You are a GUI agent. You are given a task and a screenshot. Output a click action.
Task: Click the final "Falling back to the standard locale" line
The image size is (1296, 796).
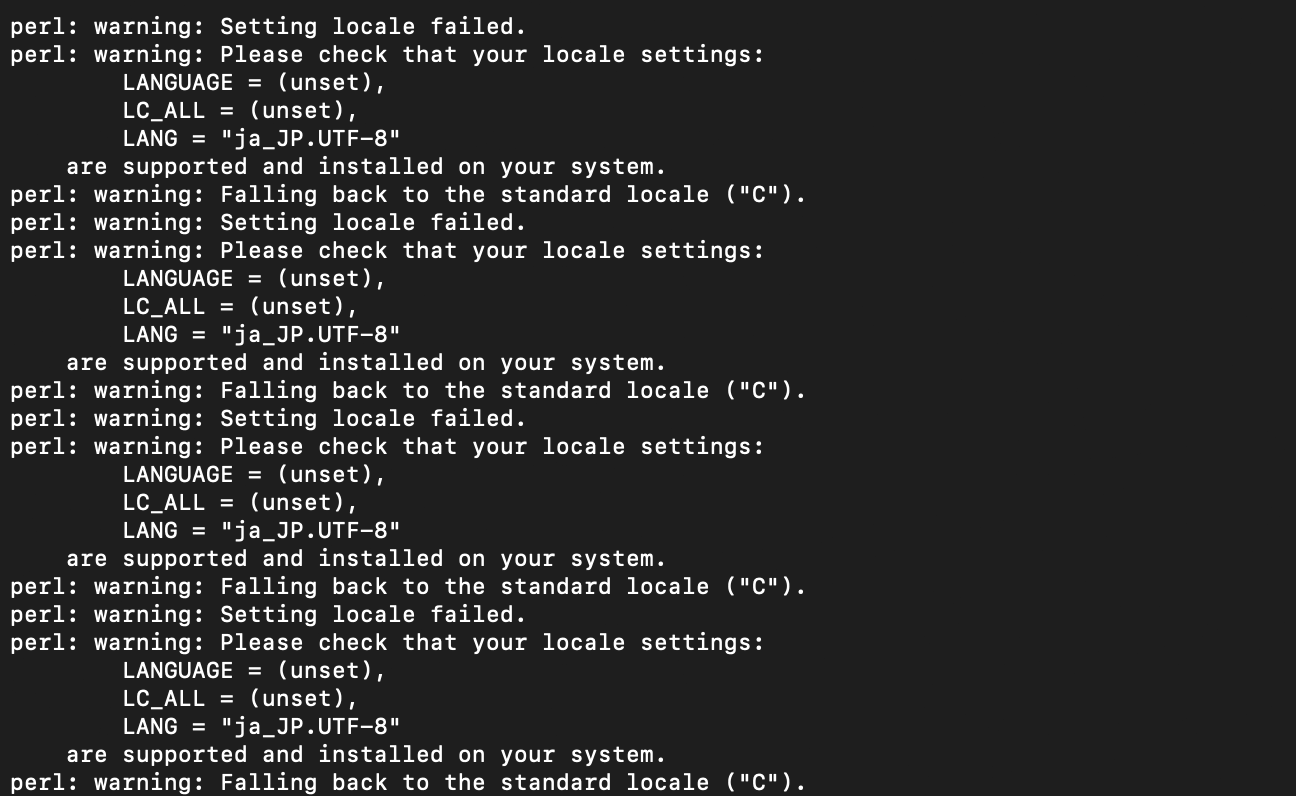[408, 783]
